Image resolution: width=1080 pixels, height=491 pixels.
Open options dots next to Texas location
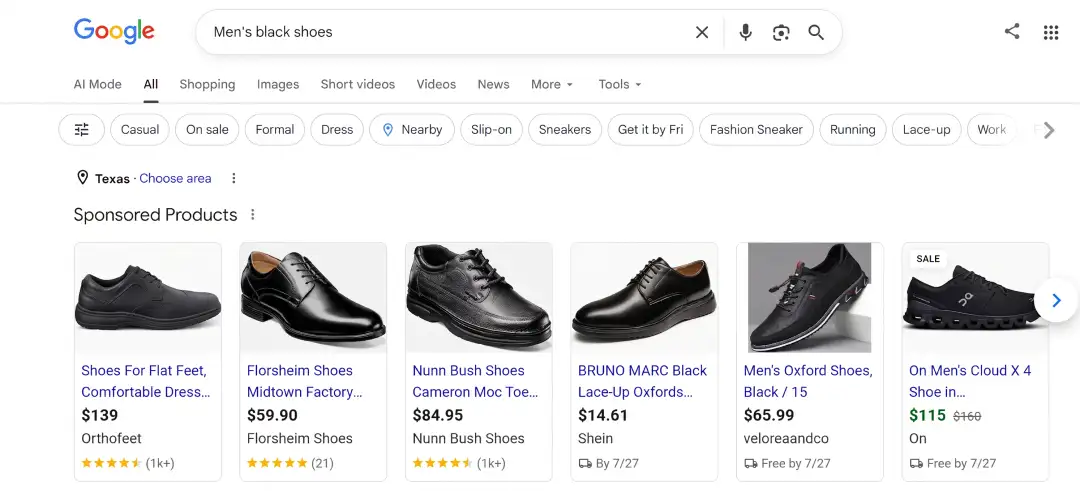233,178
